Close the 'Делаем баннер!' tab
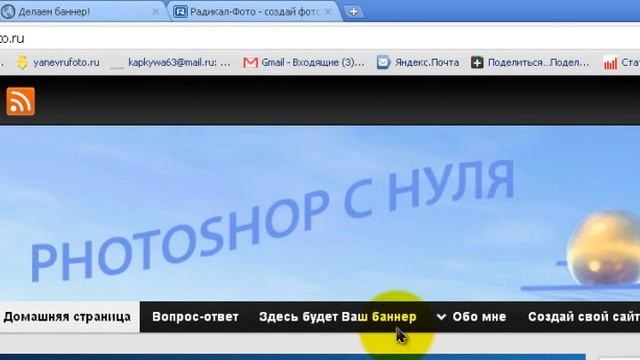This screenshot has height=360, width=640. 156,12
